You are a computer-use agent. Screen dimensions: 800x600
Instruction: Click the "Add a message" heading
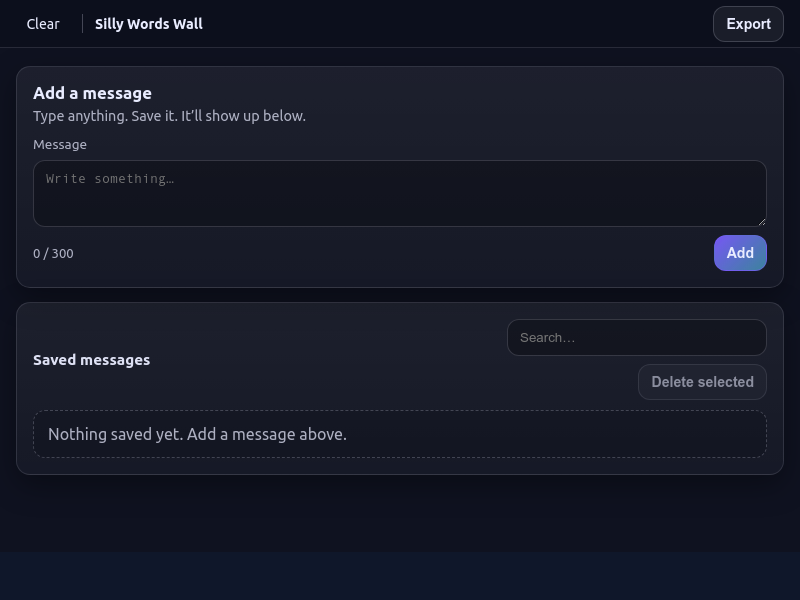point(92,93)
